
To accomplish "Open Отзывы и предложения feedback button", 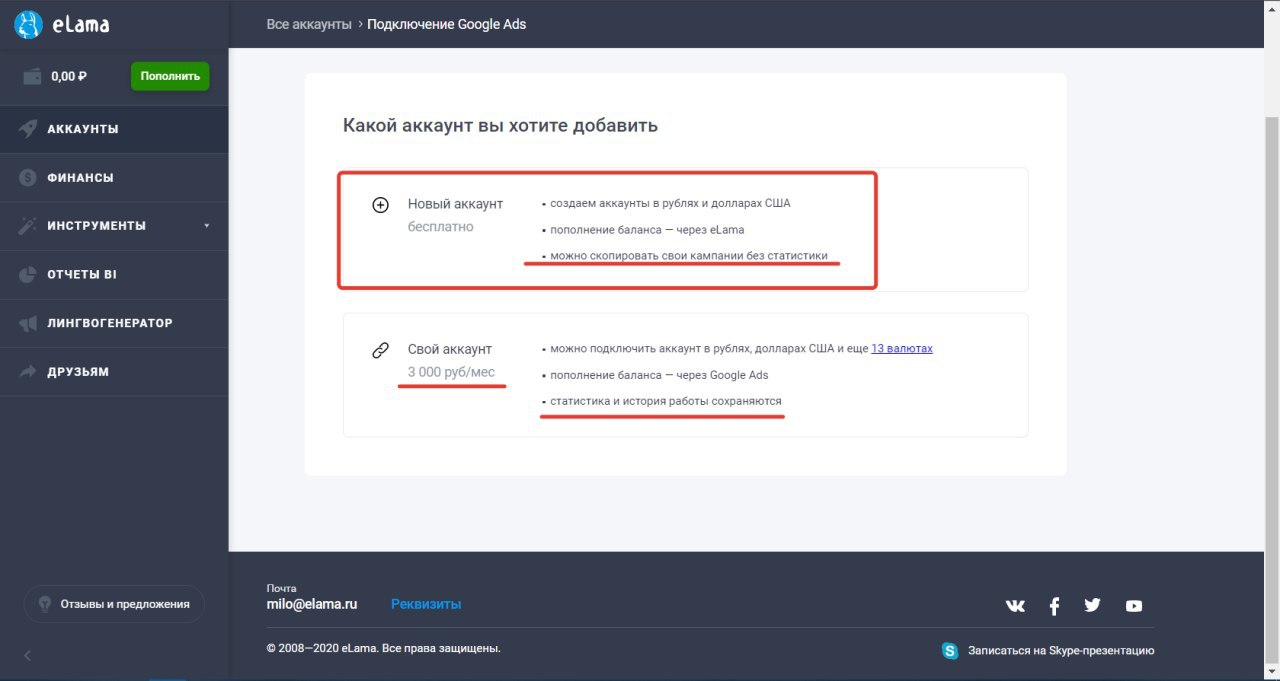I will (114, 604).
